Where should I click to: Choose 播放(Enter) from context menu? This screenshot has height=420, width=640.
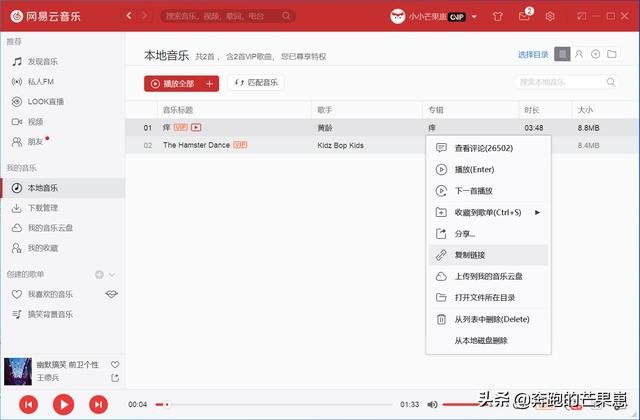488,169
